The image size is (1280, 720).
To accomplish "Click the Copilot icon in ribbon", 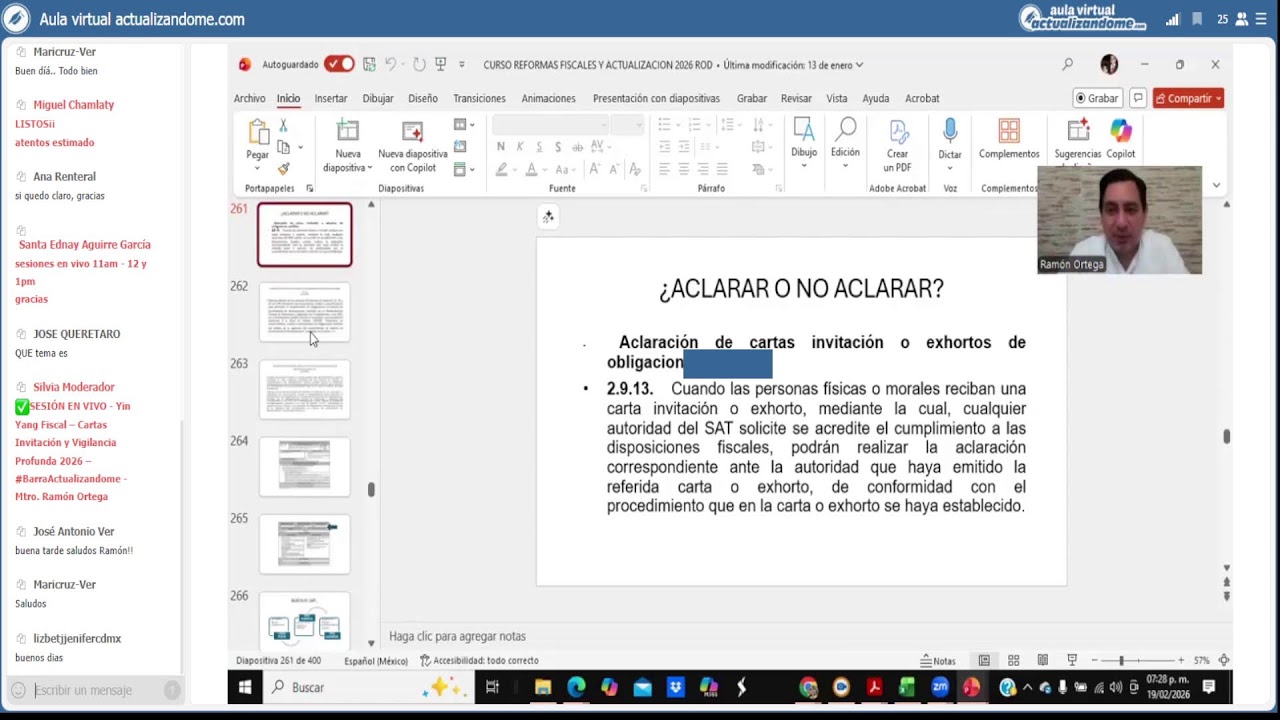I will coord(1121,131).
